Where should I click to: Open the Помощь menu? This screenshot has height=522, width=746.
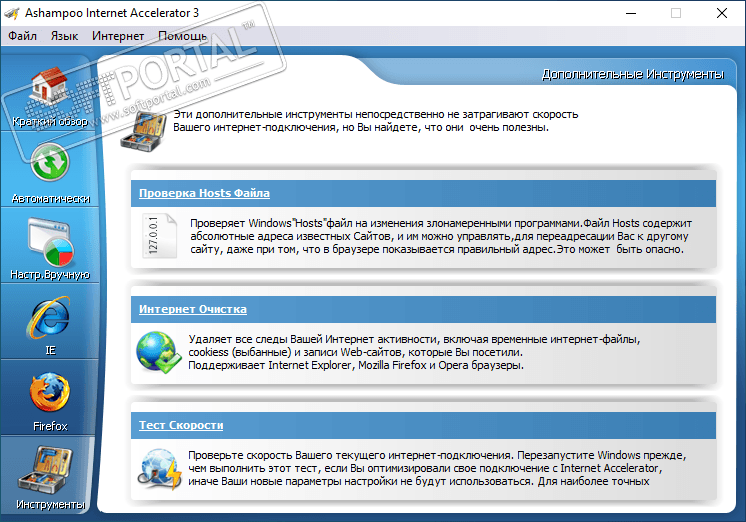coord(182,36)
